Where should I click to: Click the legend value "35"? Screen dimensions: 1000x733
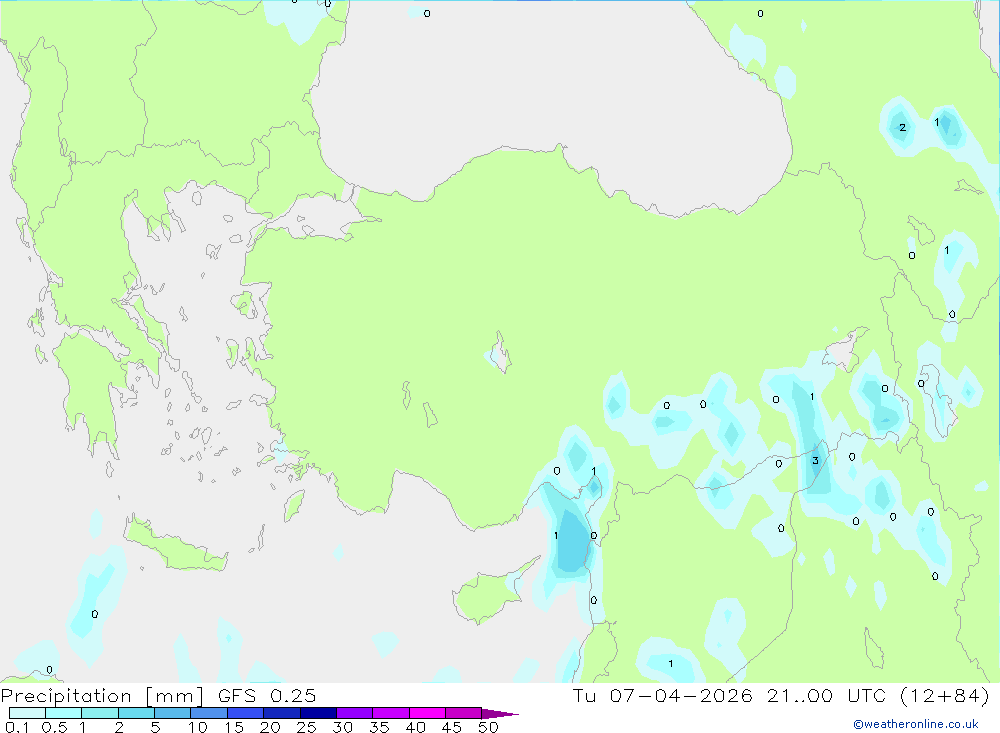379,727
